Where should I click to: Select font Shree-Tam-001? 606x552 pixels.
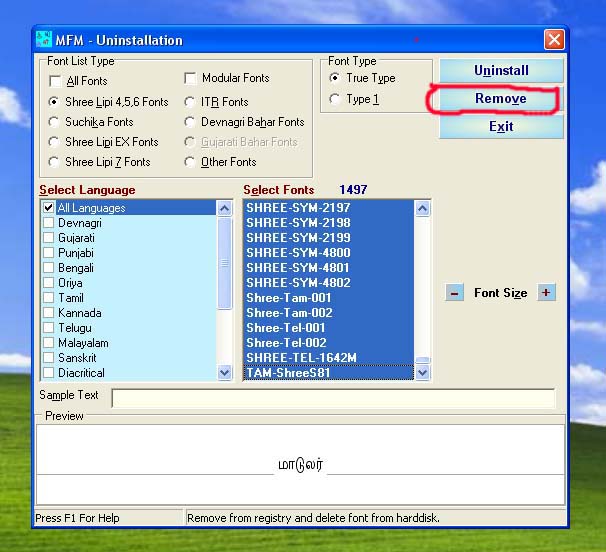click(329, 298)
